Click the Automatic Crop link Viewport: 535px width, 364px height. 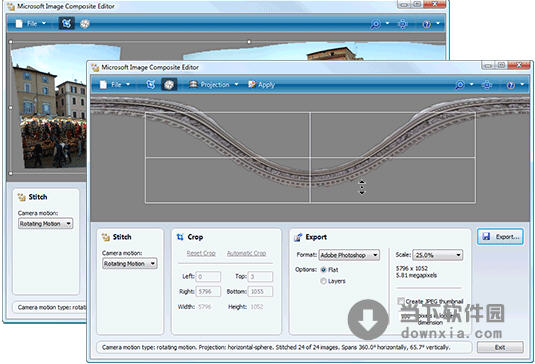click(x=246, y=253)
